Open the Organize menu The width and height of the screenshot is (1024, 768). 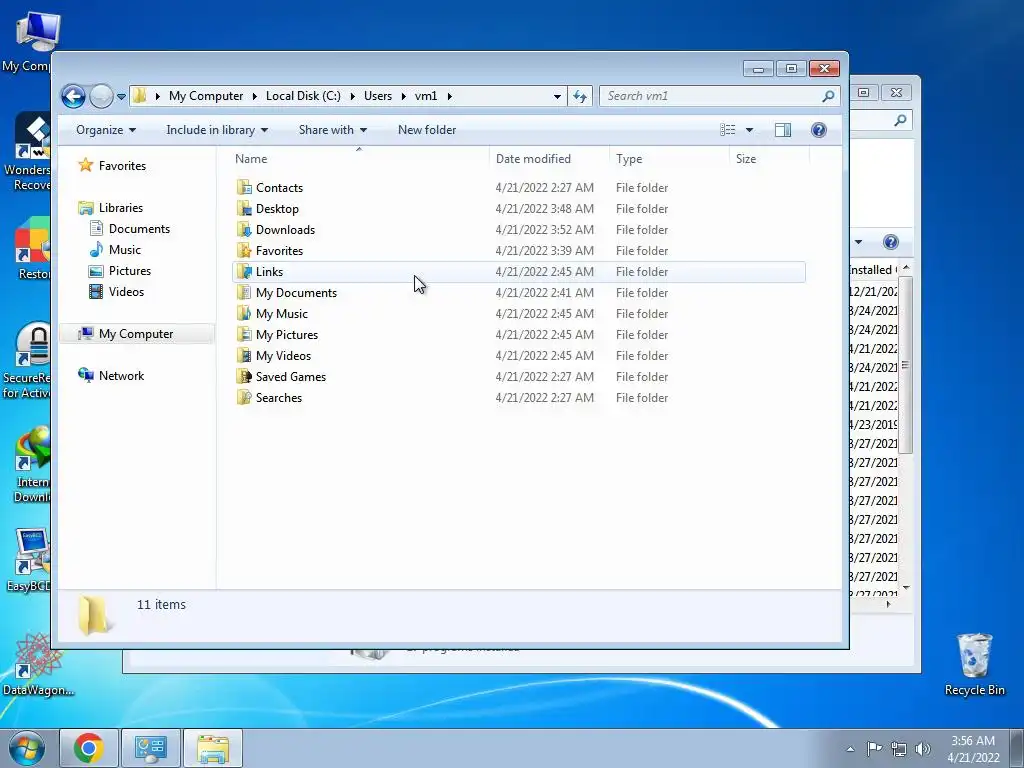[x=106, y=130]
